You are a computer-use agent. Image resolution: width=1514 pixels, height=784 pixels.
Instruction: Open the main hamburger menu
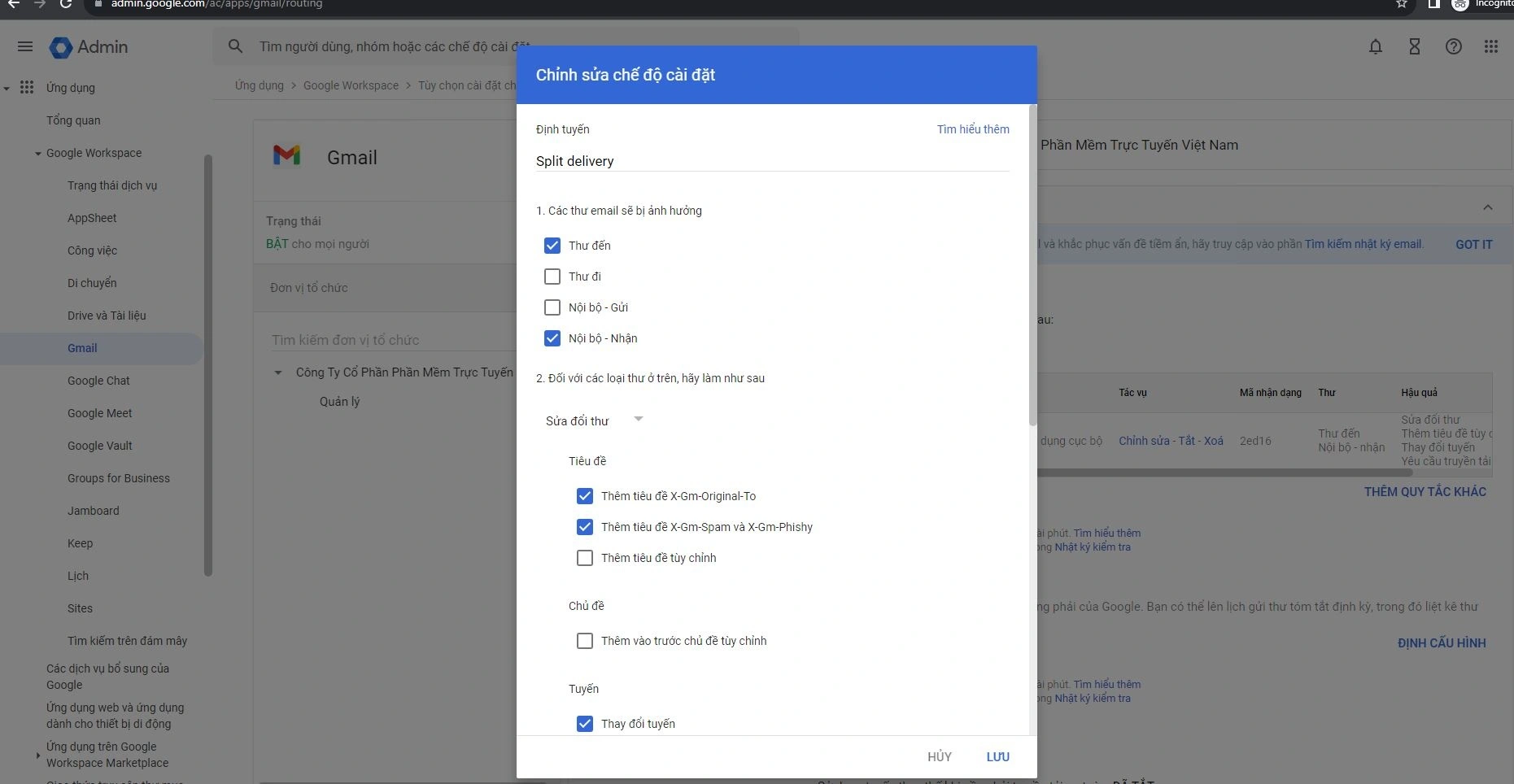click(25, 46)
